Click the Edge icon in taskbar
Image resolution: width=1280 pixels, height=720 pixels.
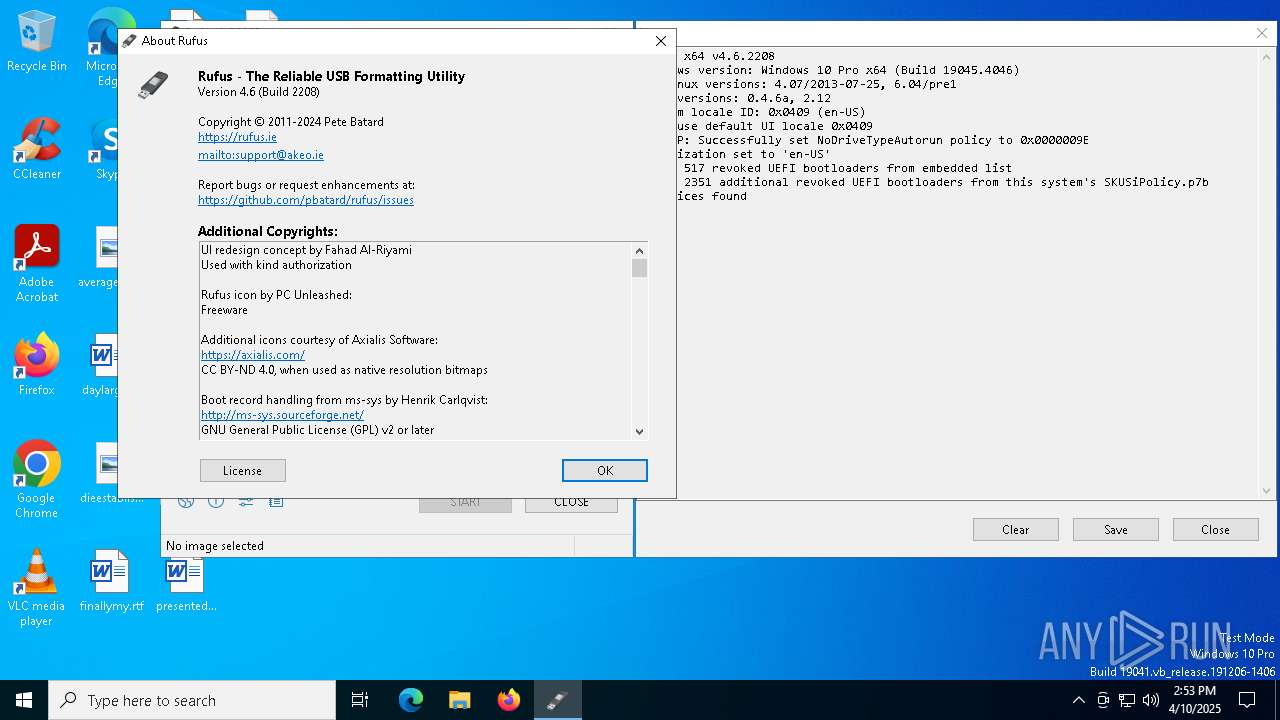[x=411, y=700]
